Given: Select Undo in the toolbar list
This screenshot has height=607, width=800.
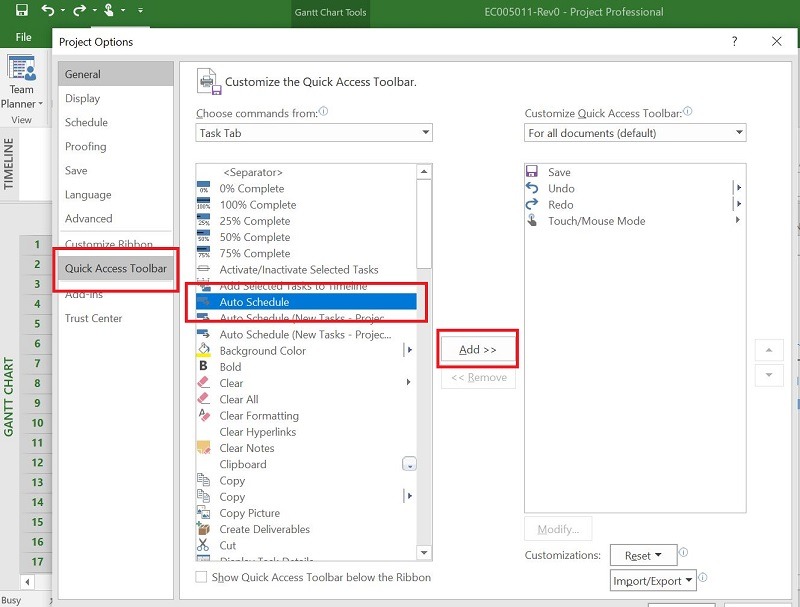Looking at the screenshot, I should point(635,188).
